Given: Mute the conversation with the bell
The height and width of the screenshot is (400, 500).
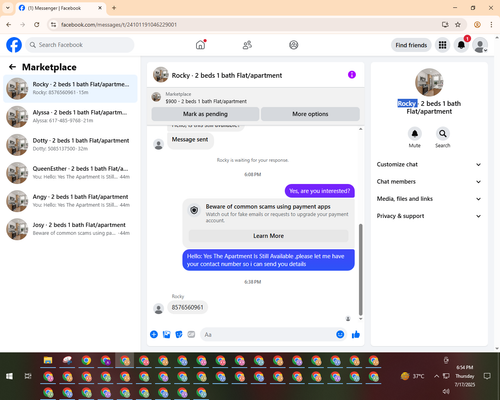Looking at the screenshot, I should point(415,134).
